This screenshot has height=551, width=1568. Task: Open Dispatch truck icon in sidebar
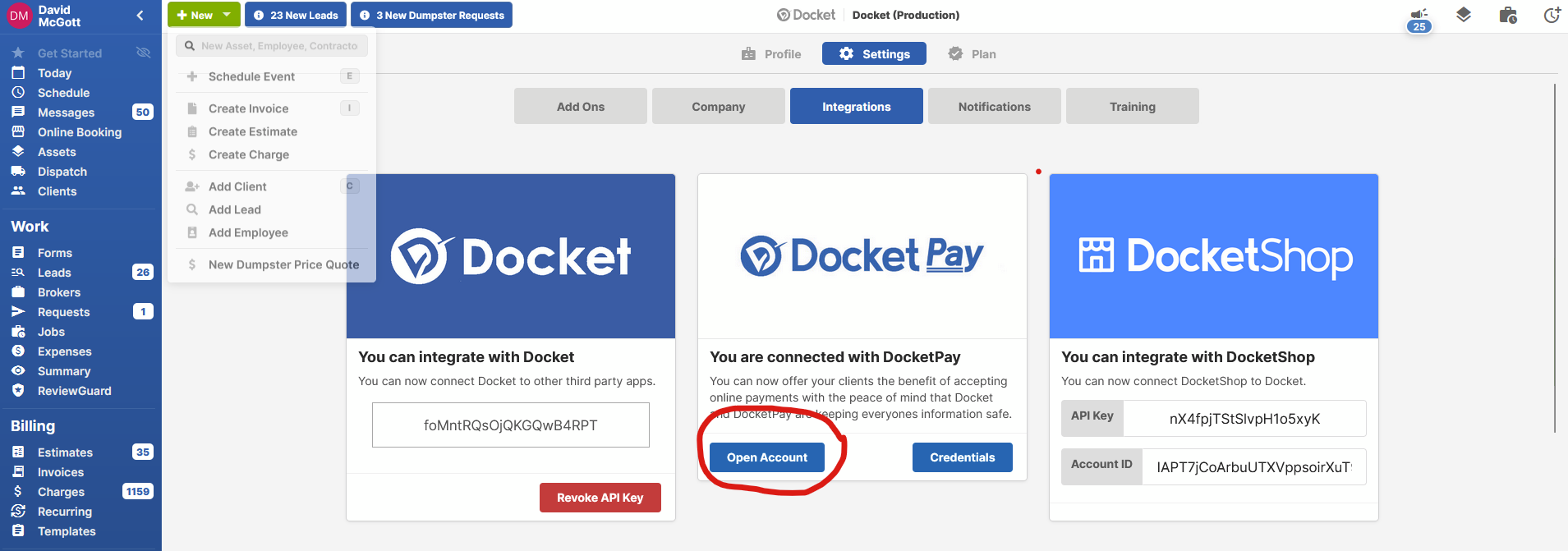tap(18, 171)
